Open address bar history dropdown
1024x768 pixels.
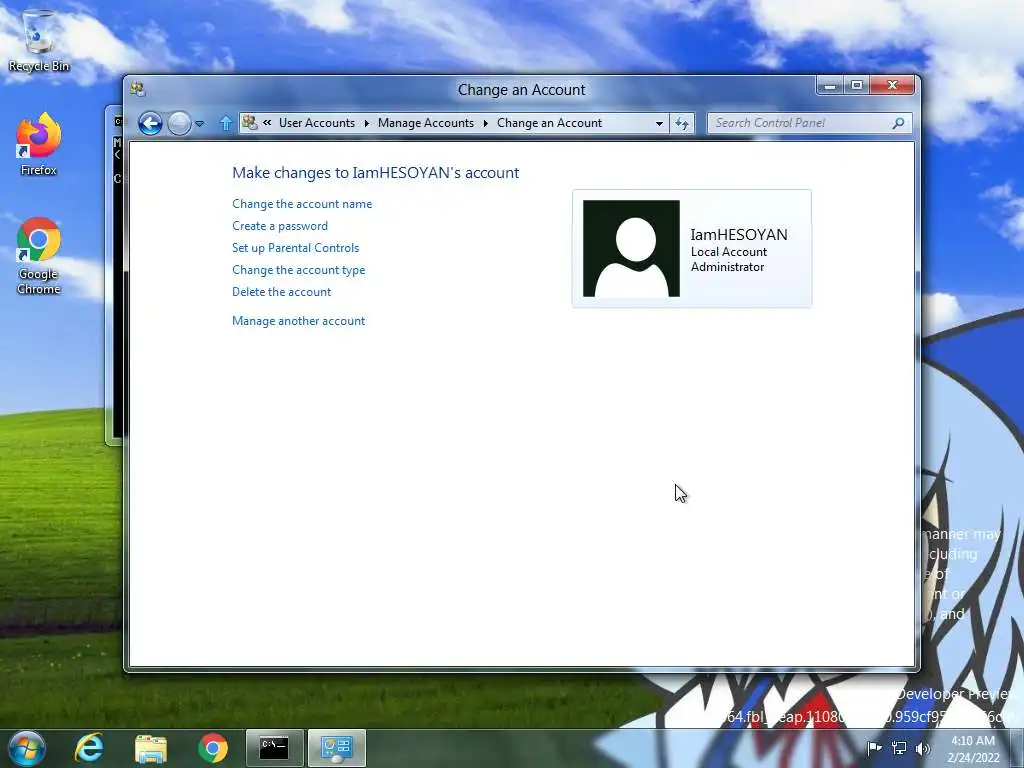click(660, 123)
